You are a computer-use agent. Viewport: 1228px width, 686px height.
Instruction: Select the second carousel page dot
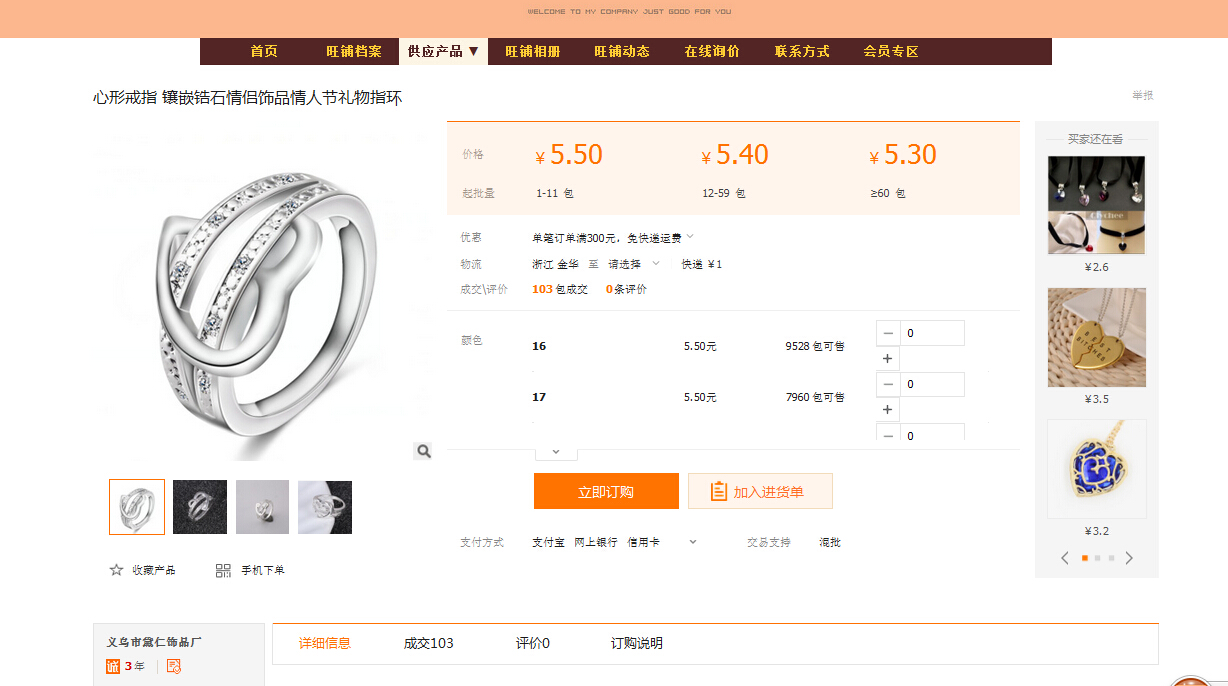click(x=1097, y=558)
